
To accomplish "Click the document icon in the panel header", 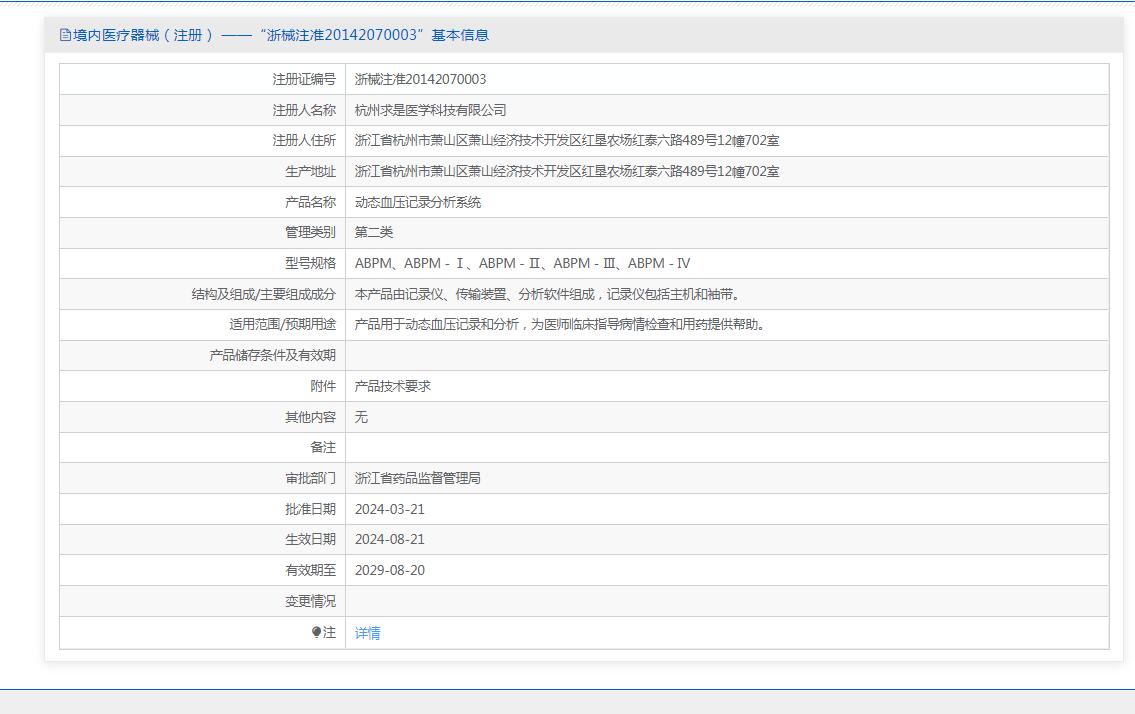I will 66,35.
